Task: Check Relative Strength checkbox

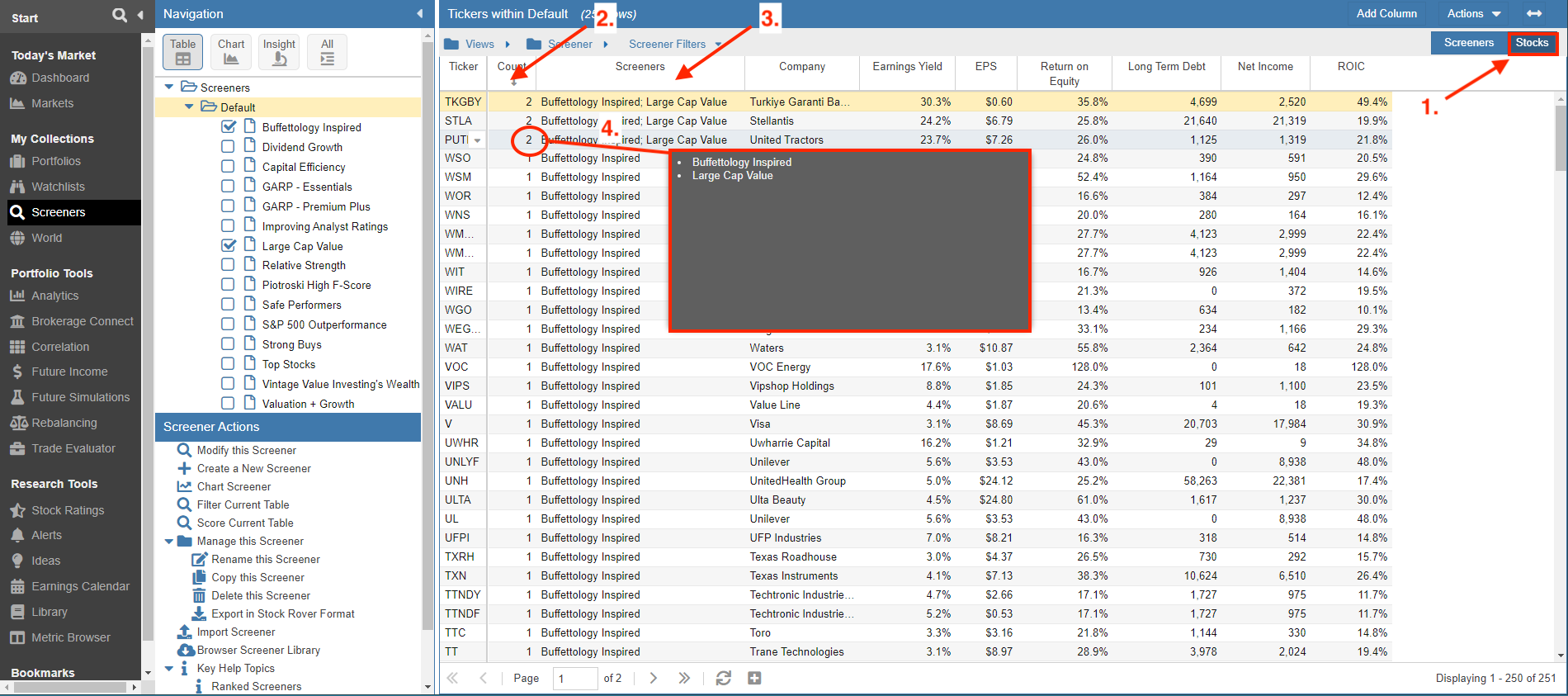Action: (228, 265)
